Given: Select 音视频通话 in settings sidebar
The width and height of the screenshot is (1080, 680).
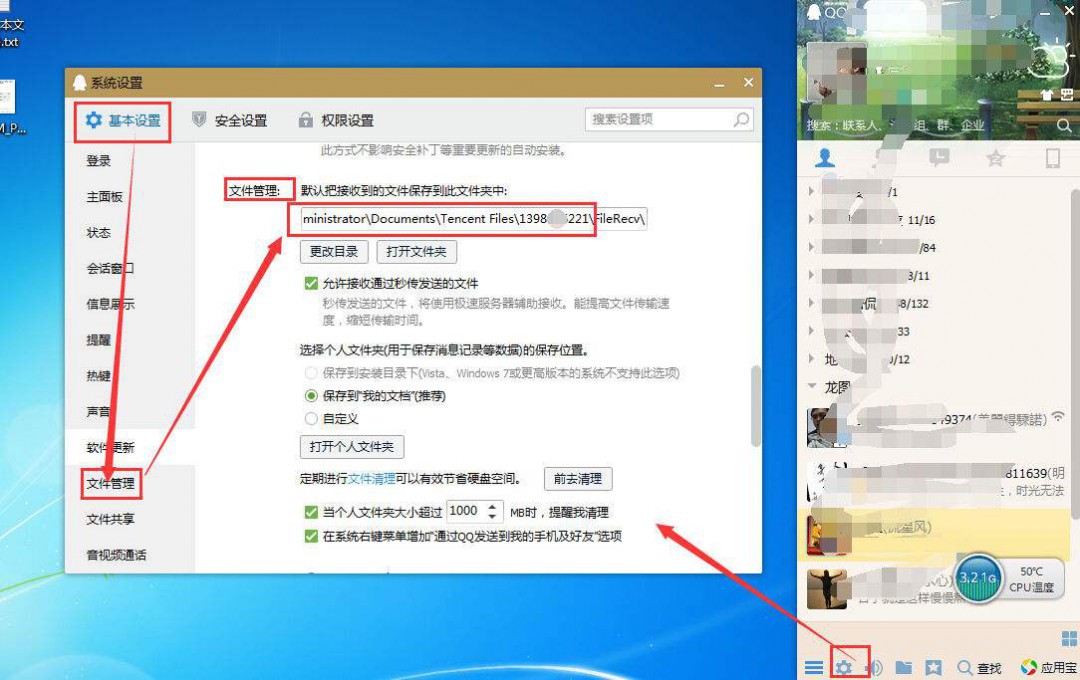Looking at the screenshot, I should [x=116, y=555].
